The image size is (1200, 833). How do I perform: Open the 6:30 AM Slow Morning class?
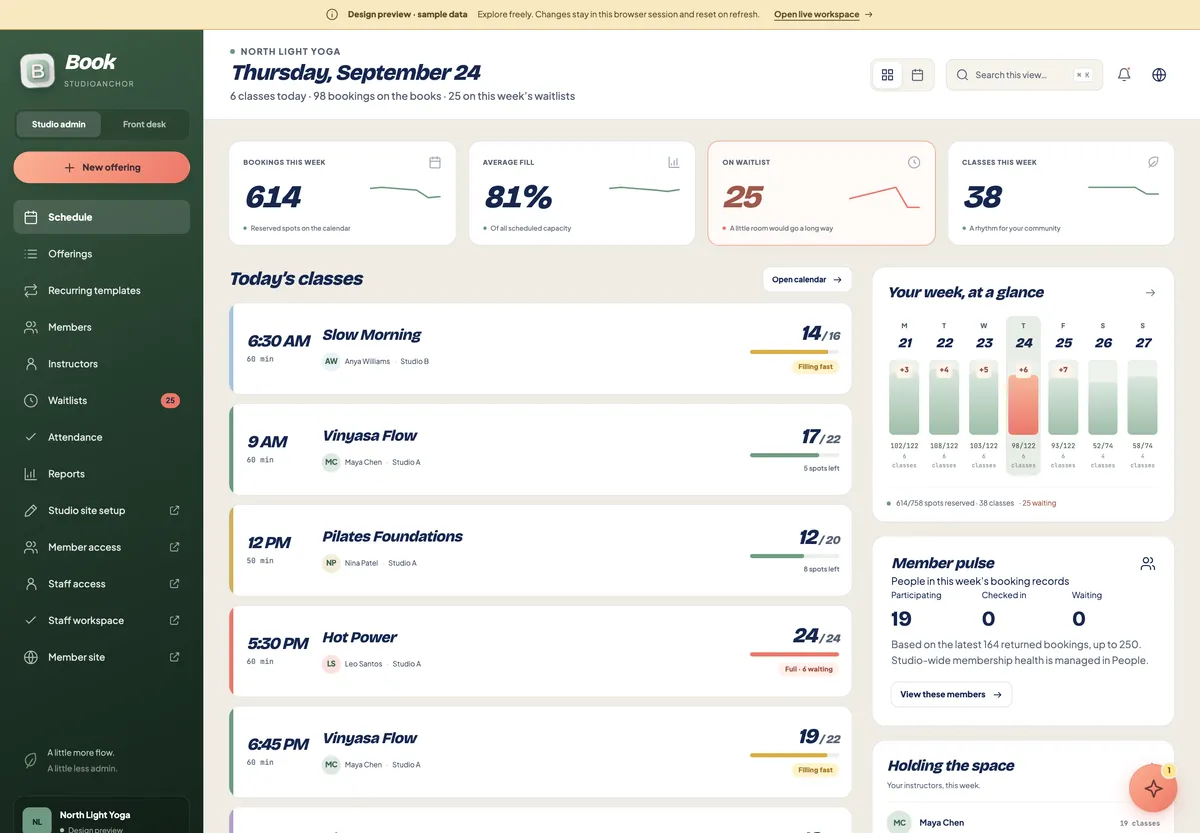point(540,349)
